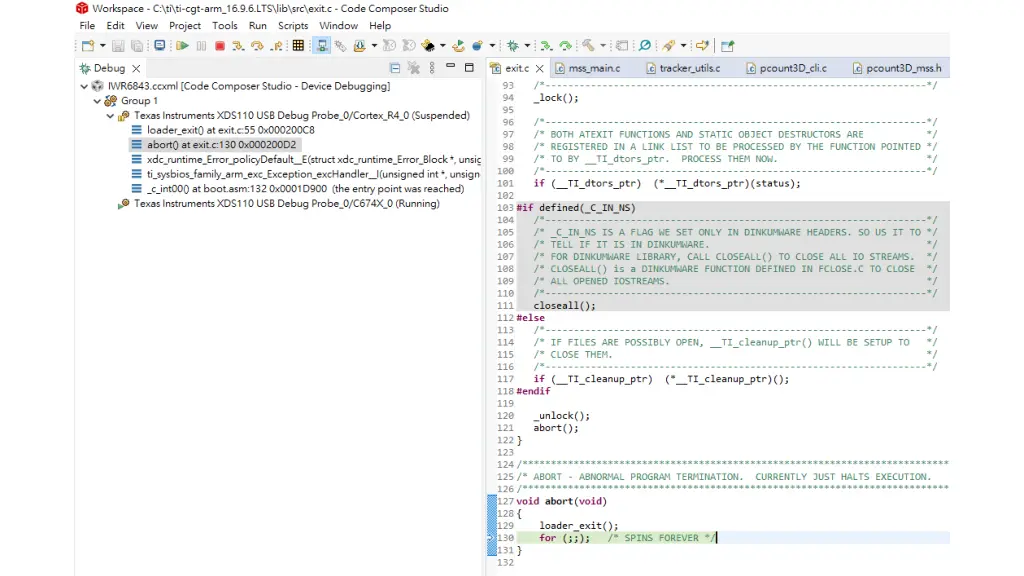1024x576 pixels.
Task: Select the xdc_runtime_Error_policyDefault__E stack frame
Action: (306, 159)
